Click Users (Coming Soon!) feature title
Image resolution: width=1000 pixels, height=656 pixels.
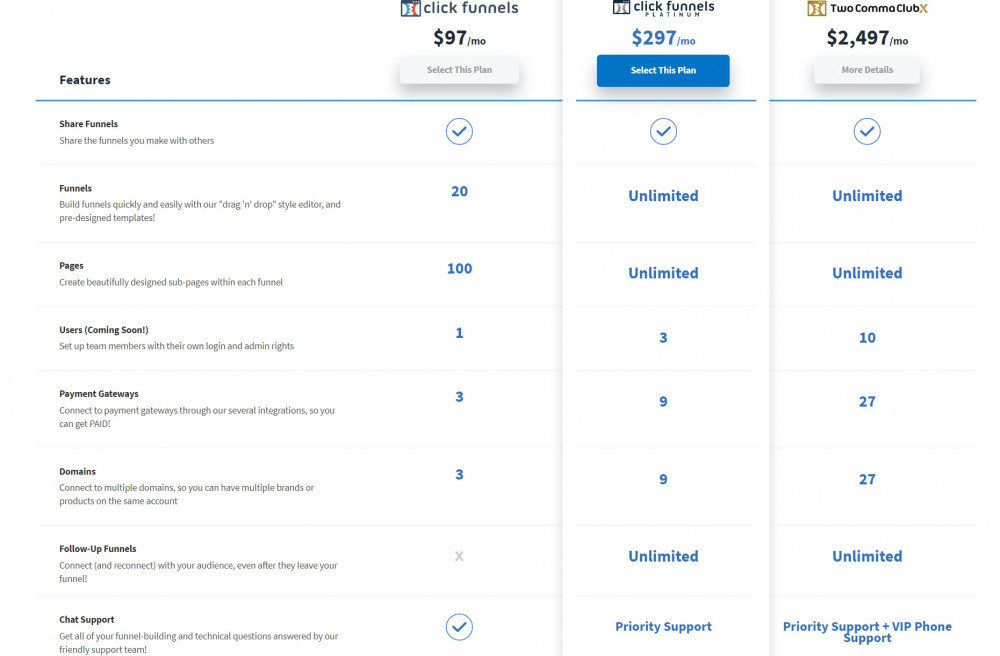click(x=103, y=330)
